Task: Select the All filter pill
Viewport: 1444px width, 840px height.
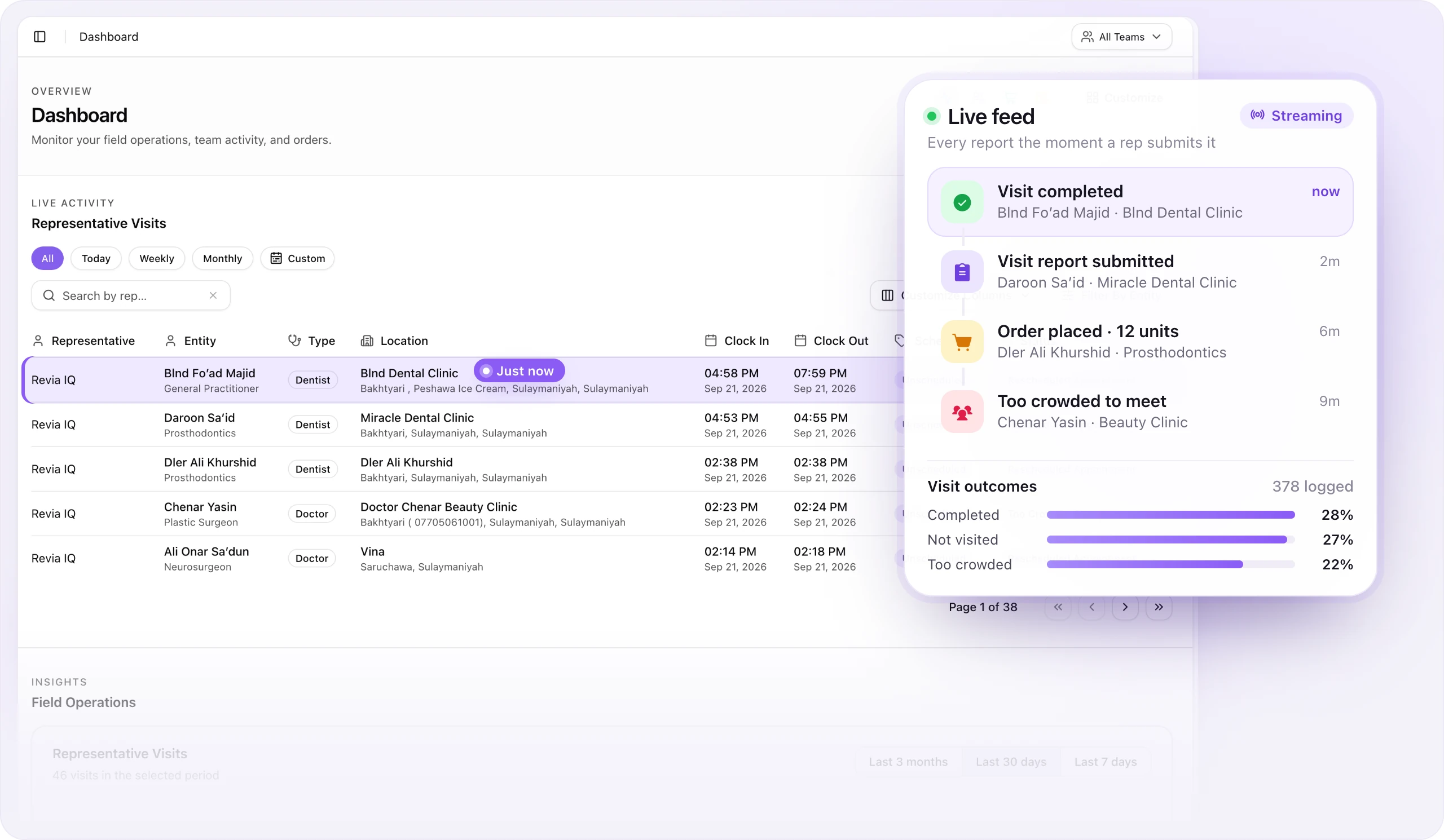Action: tap(47, 258)
